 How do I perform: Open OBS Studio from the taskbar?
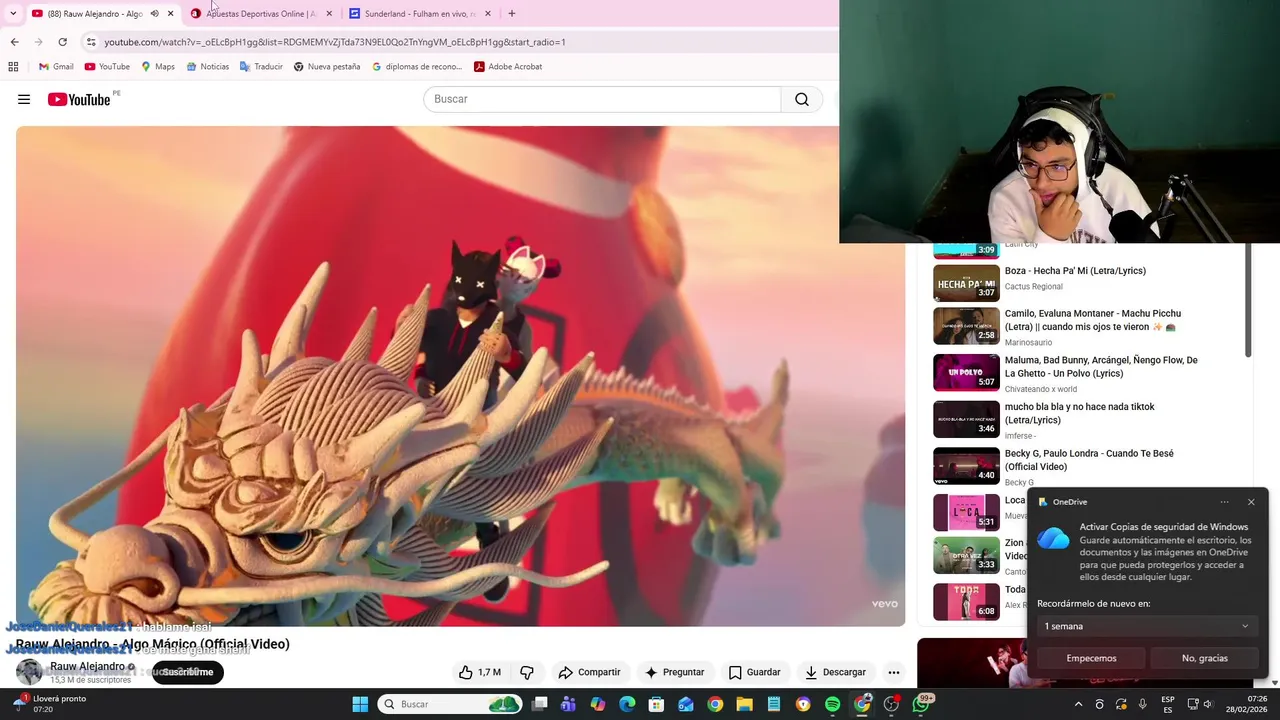coord(891,704)
